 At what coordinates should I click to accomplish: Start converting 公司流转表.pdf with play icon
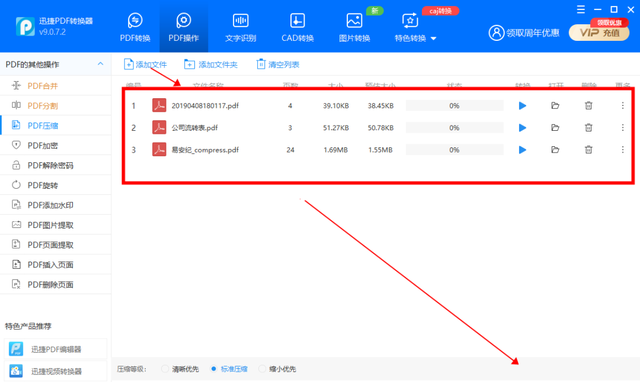522,128
